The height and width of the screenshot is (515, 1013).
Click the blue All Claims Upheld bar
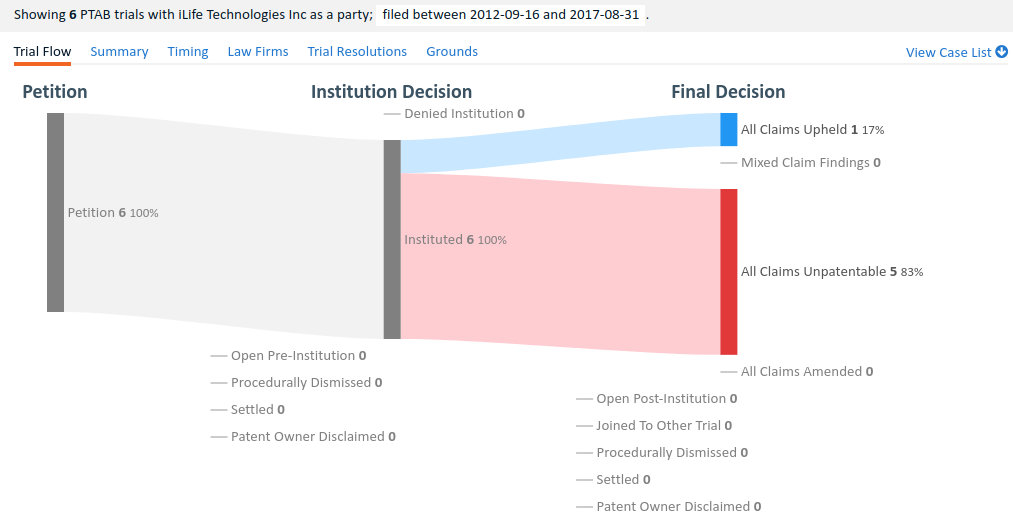(x=728, y=129)
